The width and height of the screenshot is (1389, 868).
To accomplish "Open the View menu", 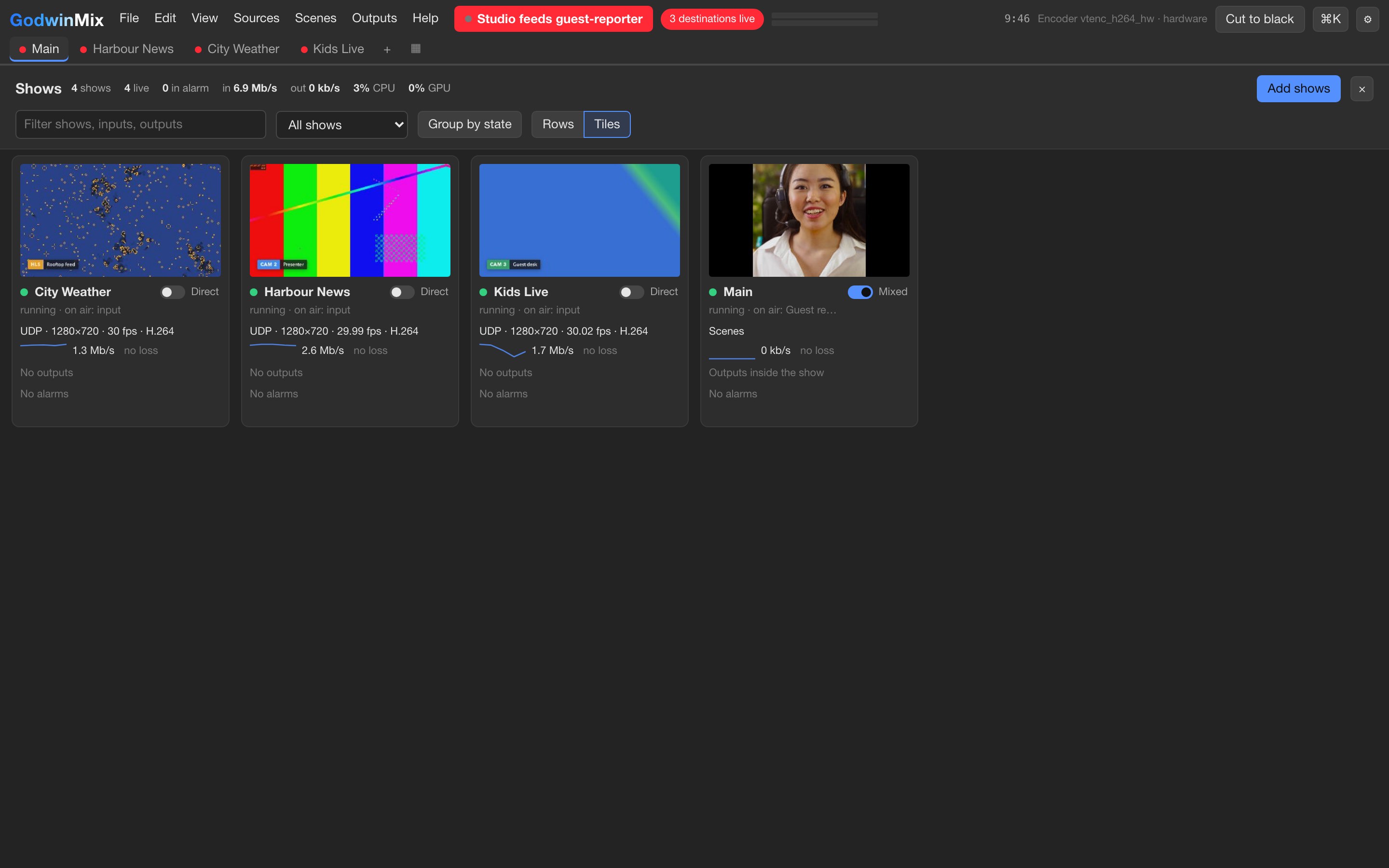I will pyautogui.click(x=204, y=18).
